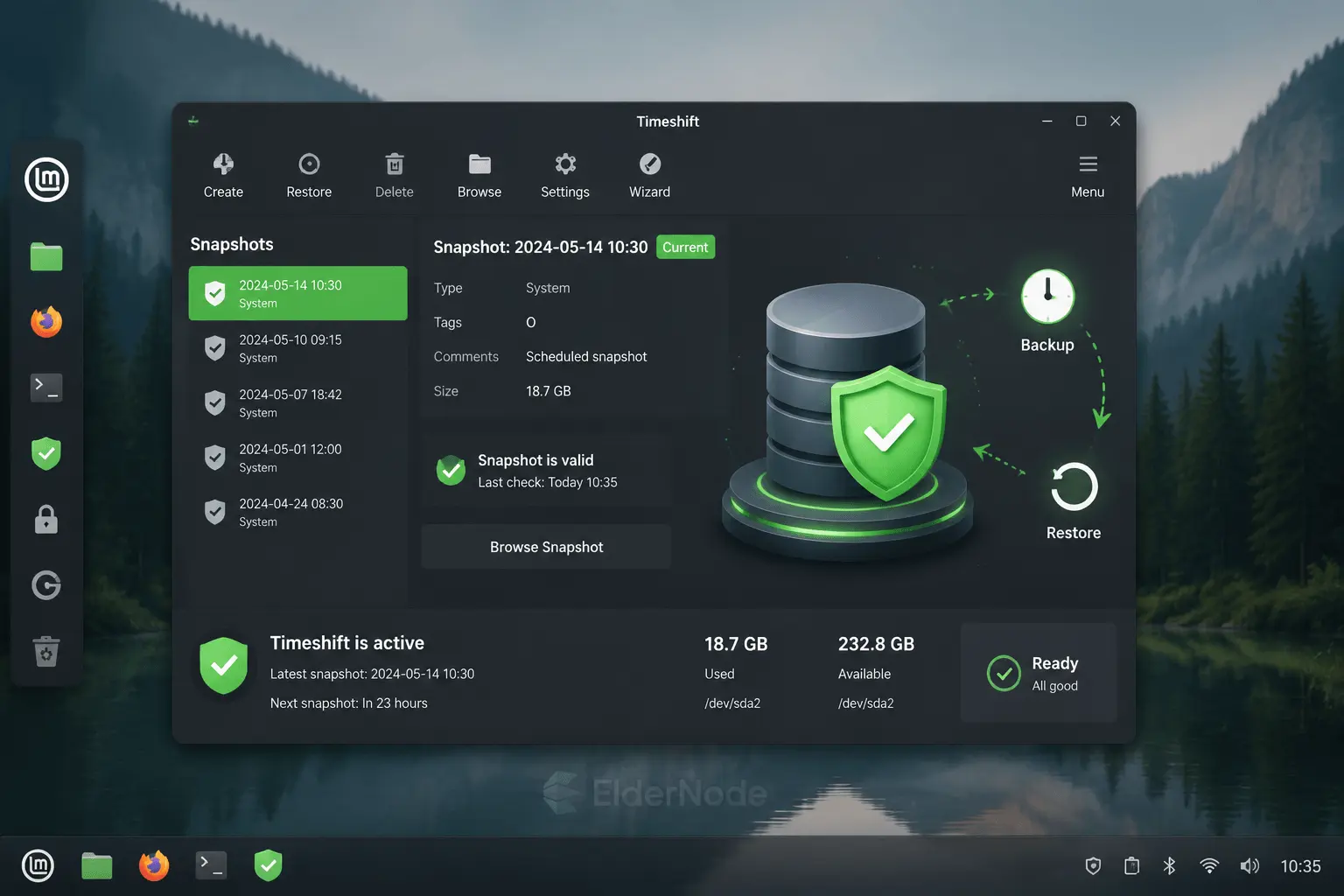Select snapshot 2024-05-01 12:00
Viewport: 1344px width, 896px height.
297,458
